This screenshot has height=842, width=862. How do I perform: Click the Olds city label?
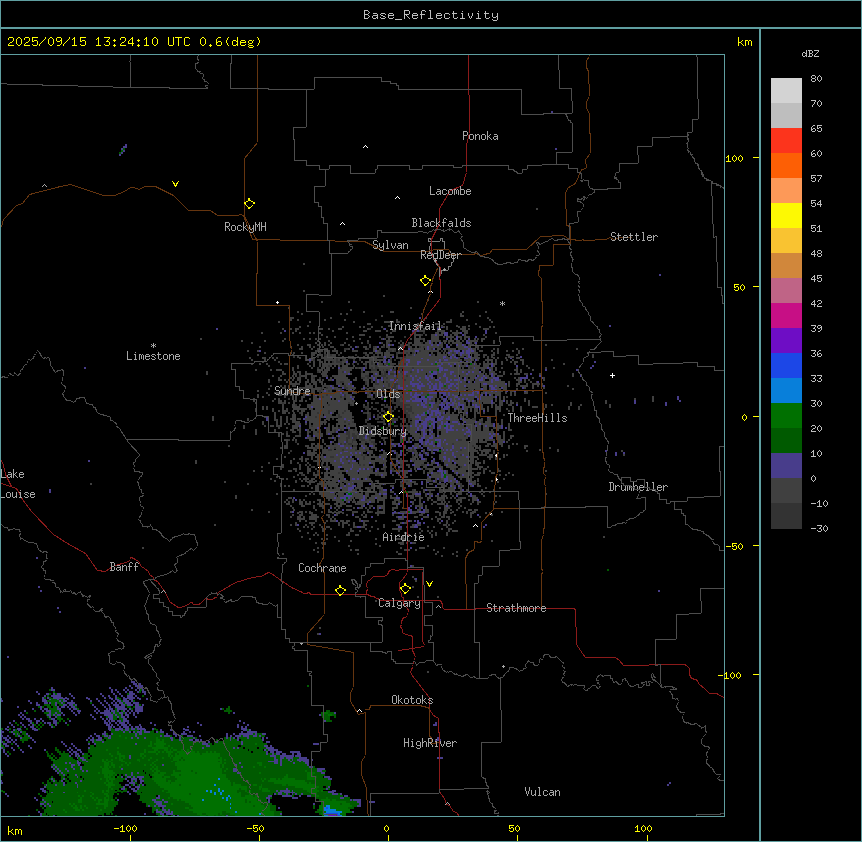pyautogui.click(x=388, y=394)
